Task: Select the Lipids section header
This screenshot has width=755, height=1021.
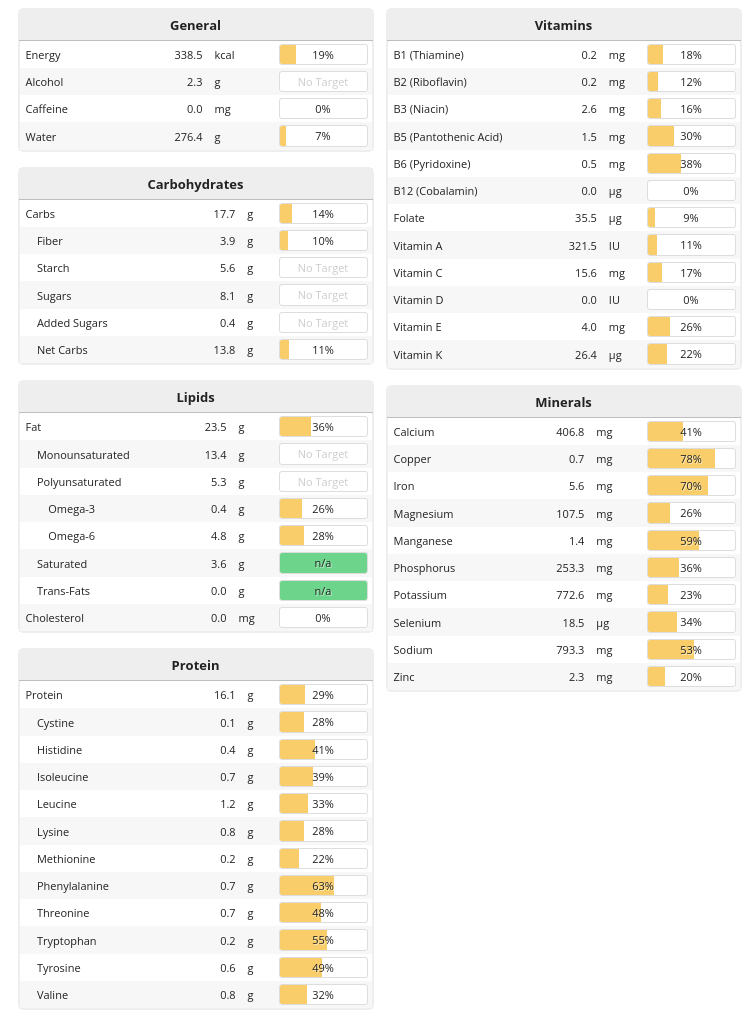Action: pyautogui.click(x=196, y=397)
